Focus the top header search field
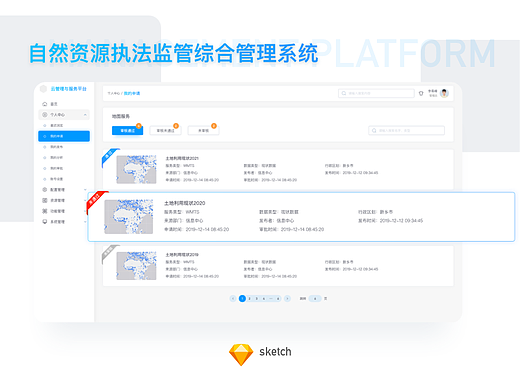520x390 pixels. pyautogui.click(x=376, y=93)
